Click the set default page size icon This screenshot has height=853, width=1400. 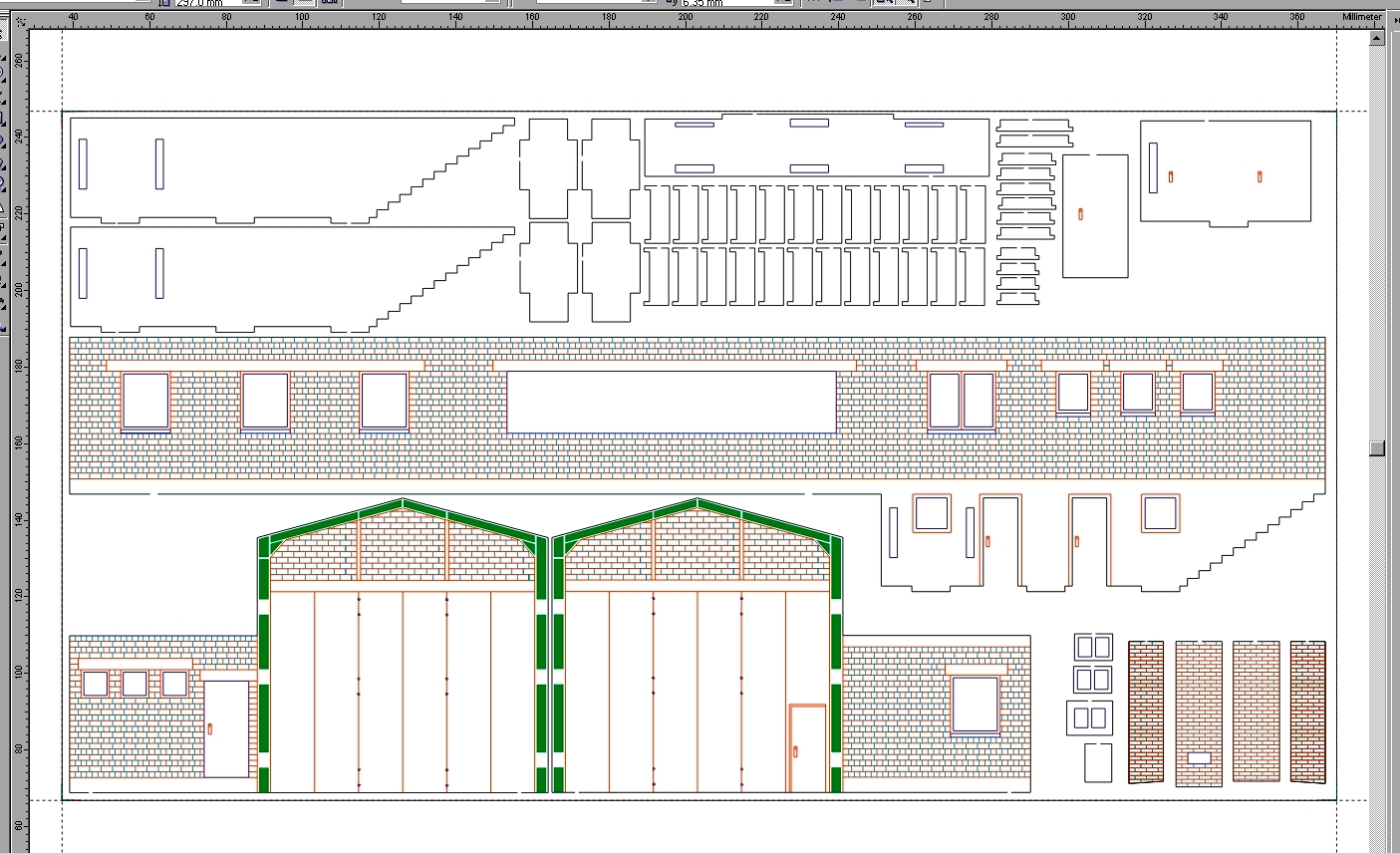[x=330, y=5]
